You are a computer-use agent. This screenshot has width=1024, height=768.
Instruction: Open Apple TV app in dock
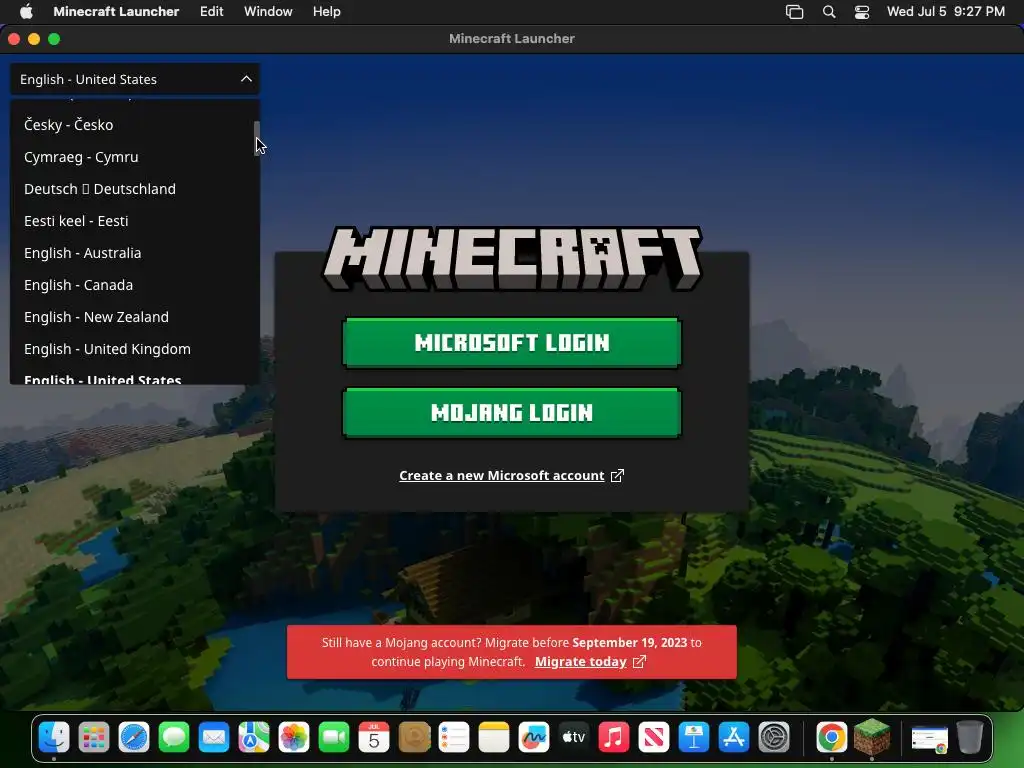tap(573, 738)
